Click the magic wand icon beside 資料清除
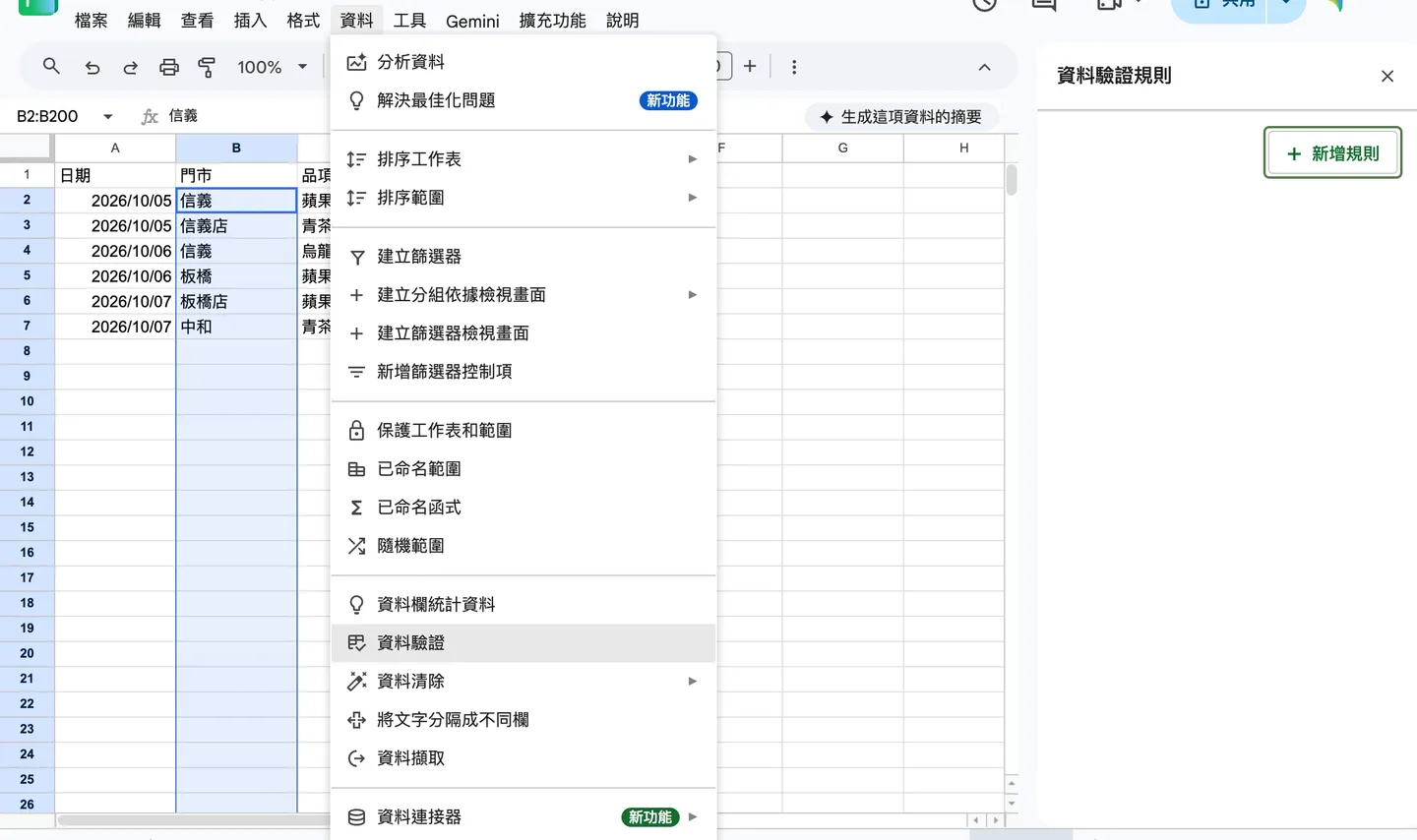This screenshot has width=1417, height=840. (x=357, y=681)
